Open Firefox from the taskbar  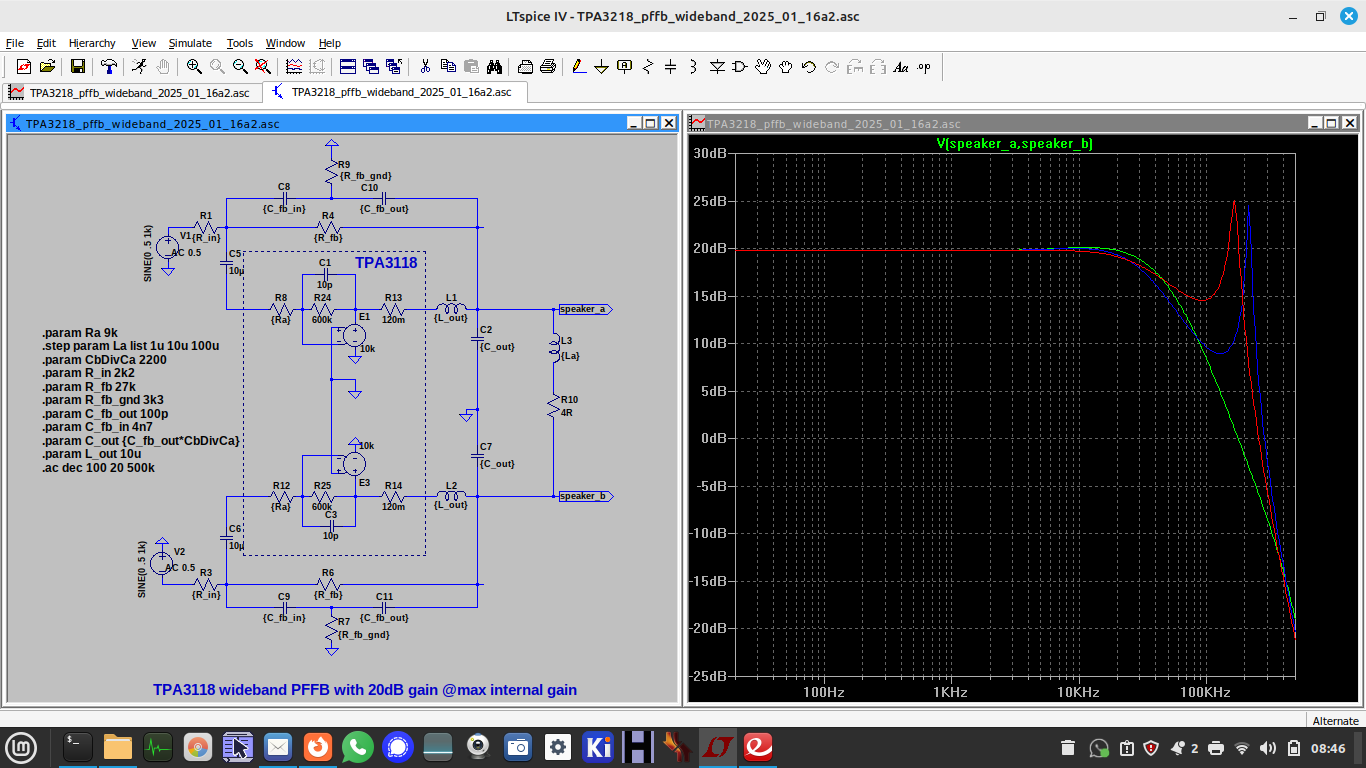(x=318, y=747)
